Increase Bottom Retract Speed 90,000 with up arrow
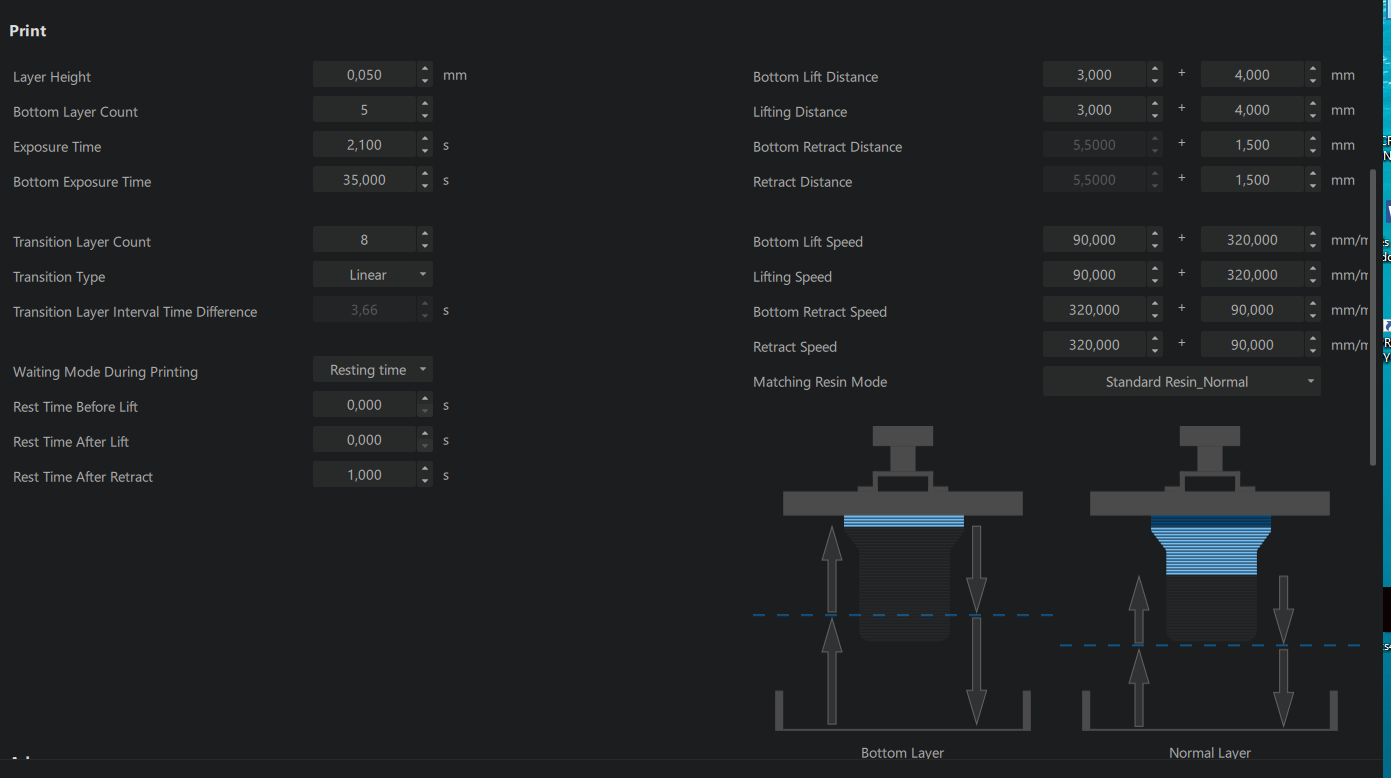1391x778 pixels. click(1313, 304)
